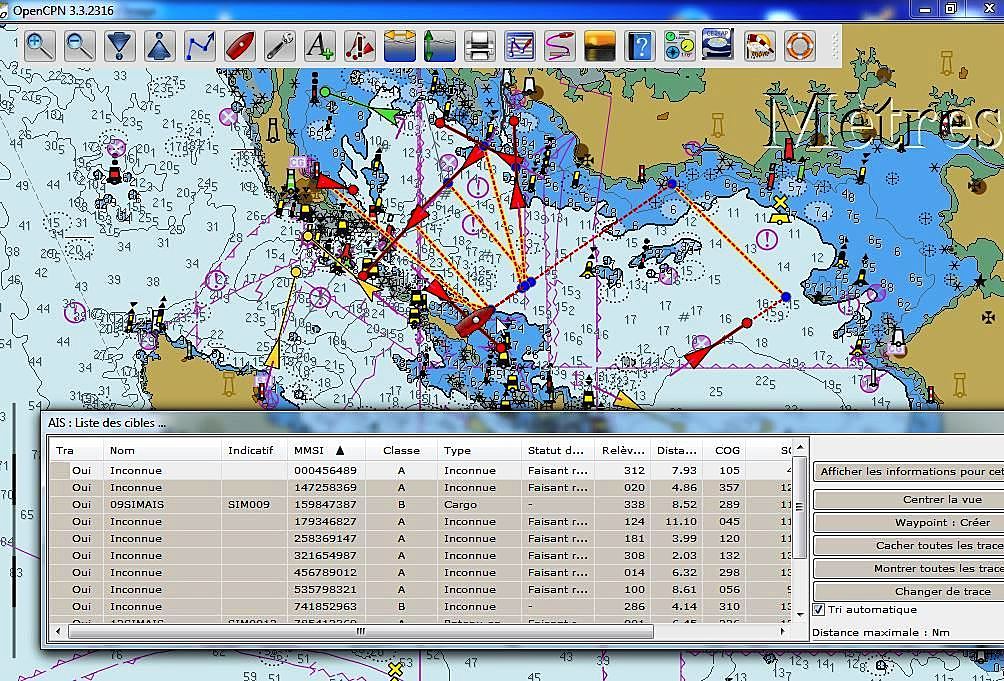
Task: Click Montrer toutes les traces button
Action: pos(909,568)
